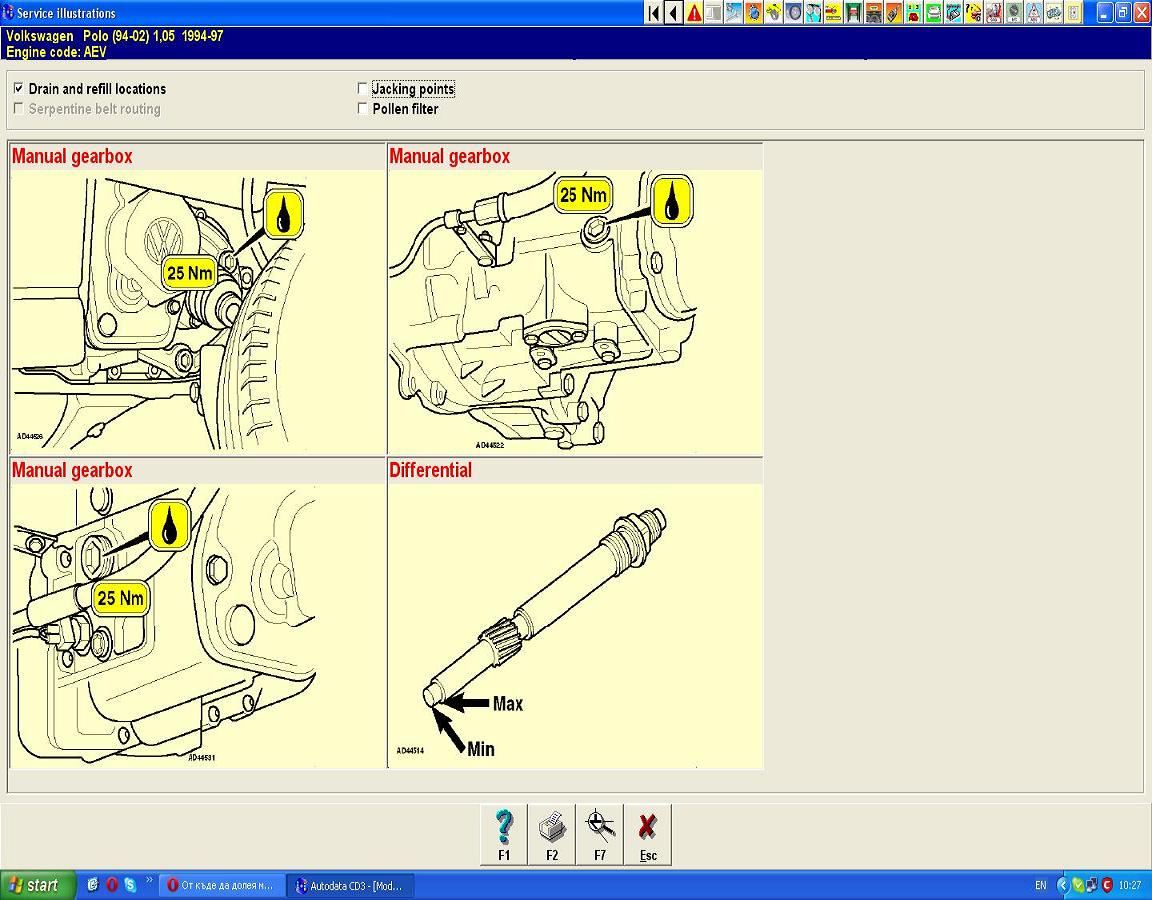
Task: Enable the Jacking points checkbox
Action: click(x=363, y=89)
